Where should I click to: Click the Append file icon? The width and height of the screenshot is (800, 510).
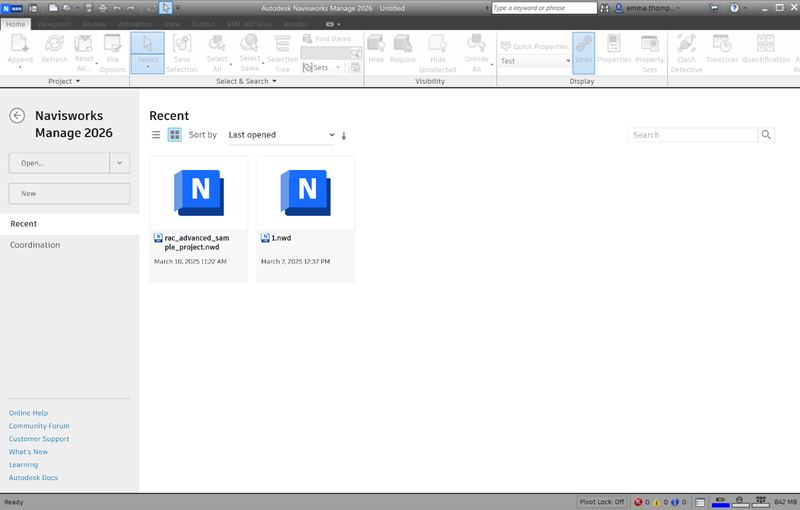click(x=20, y=44)
